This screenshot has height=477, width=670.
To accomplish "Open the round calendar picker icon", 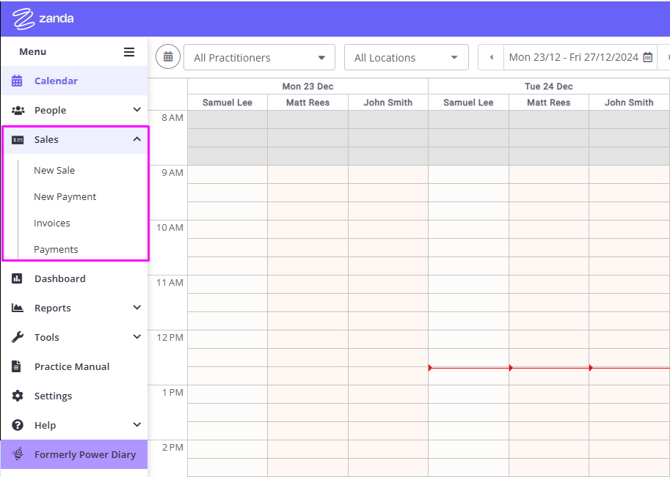I will pyautogui.click(x=168, y=57).
